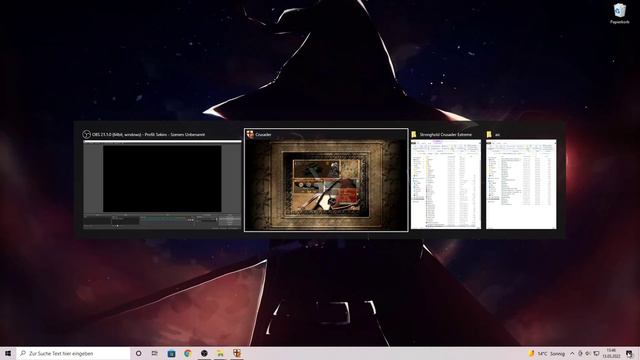Switch to the rightmost File Explorer window preview
Screen dimensions: 640x360
point(521,184)
